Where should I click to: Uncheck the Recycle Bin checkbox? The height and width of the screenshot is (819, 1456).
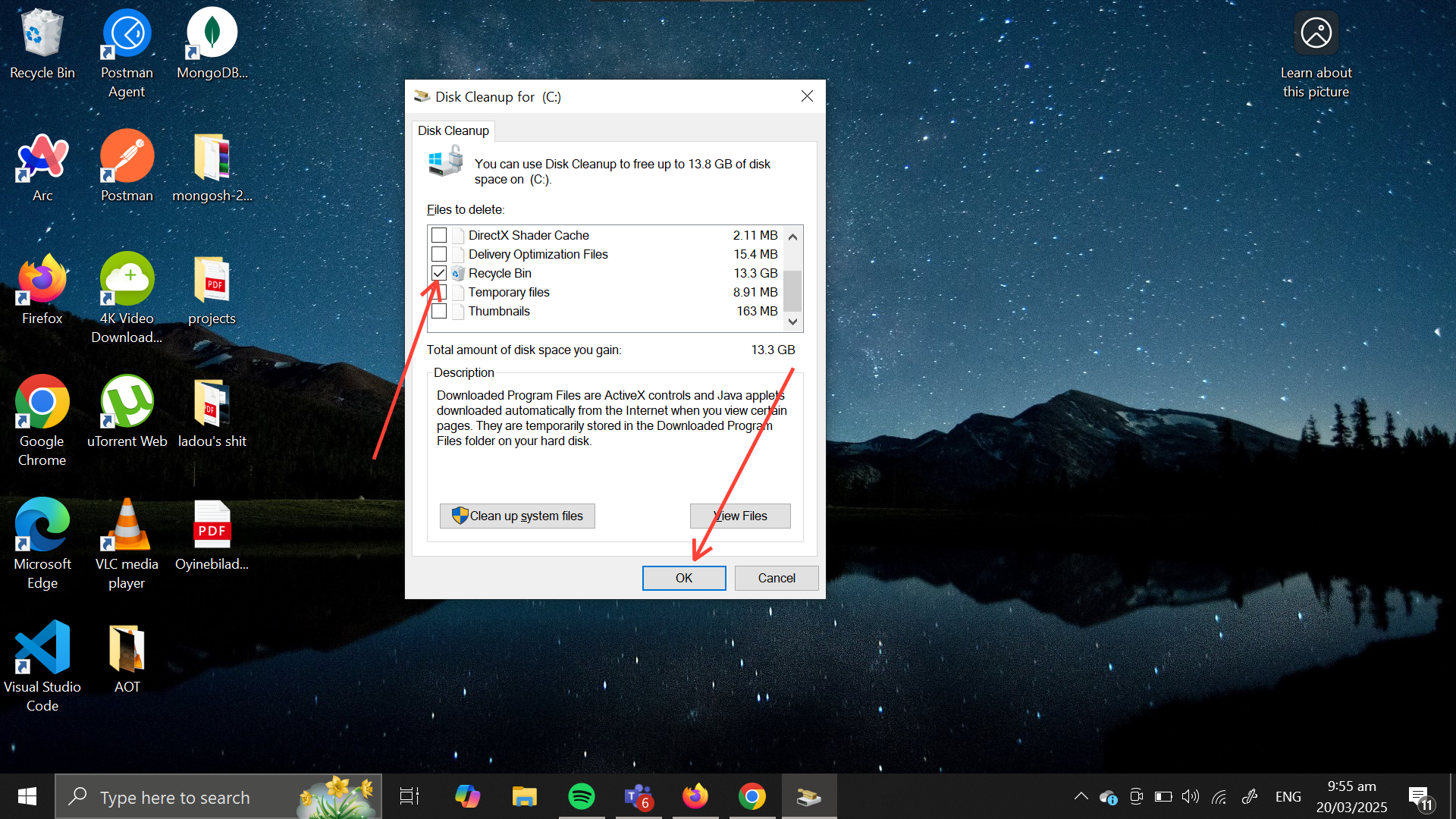439,273
